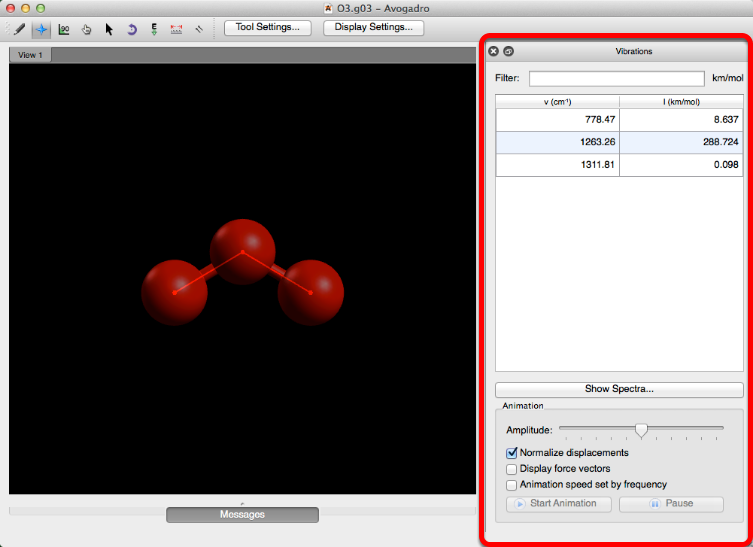Enable the Auto Rotate tool

(132, 29)
